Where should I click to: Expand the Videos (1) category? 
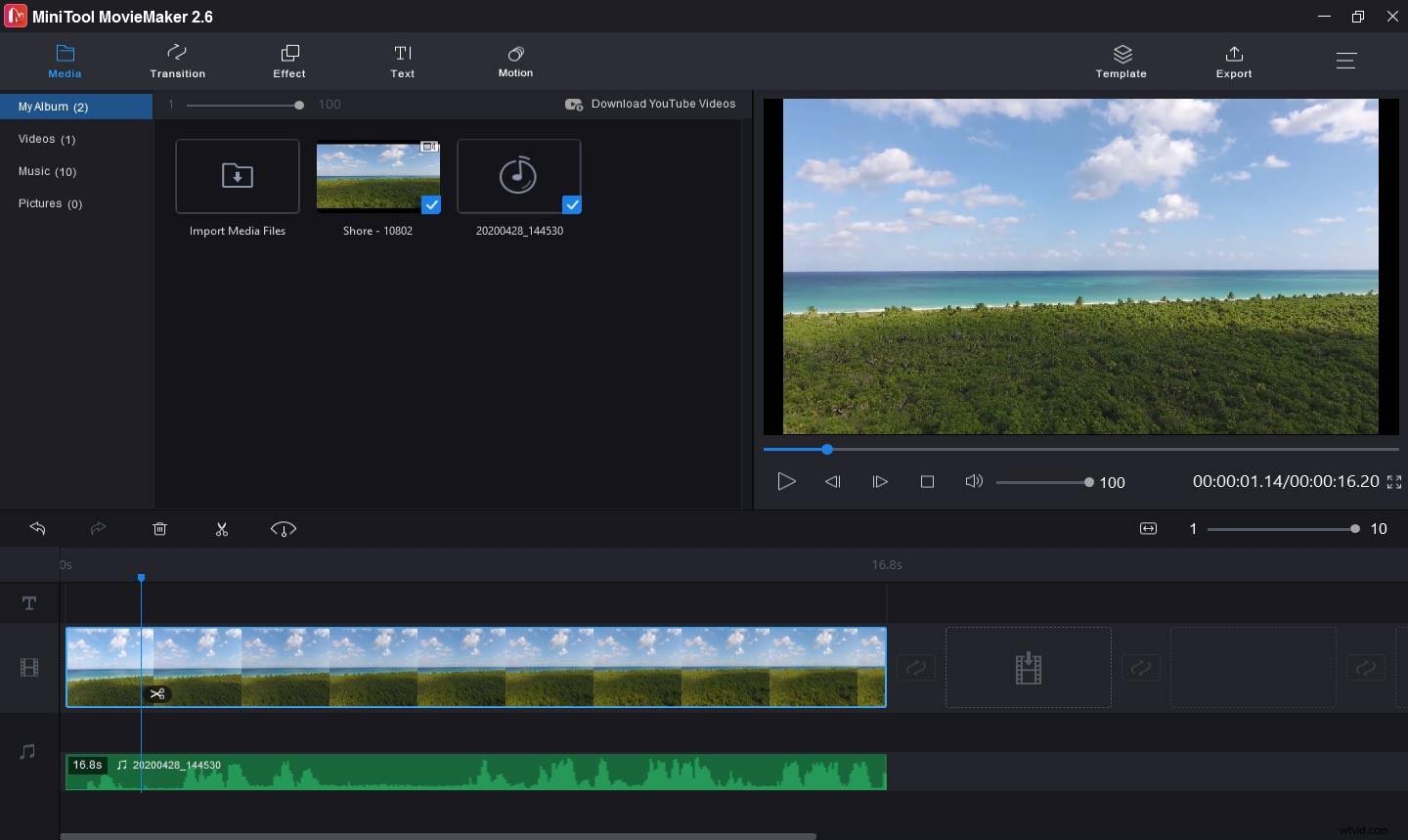(47, 139)
